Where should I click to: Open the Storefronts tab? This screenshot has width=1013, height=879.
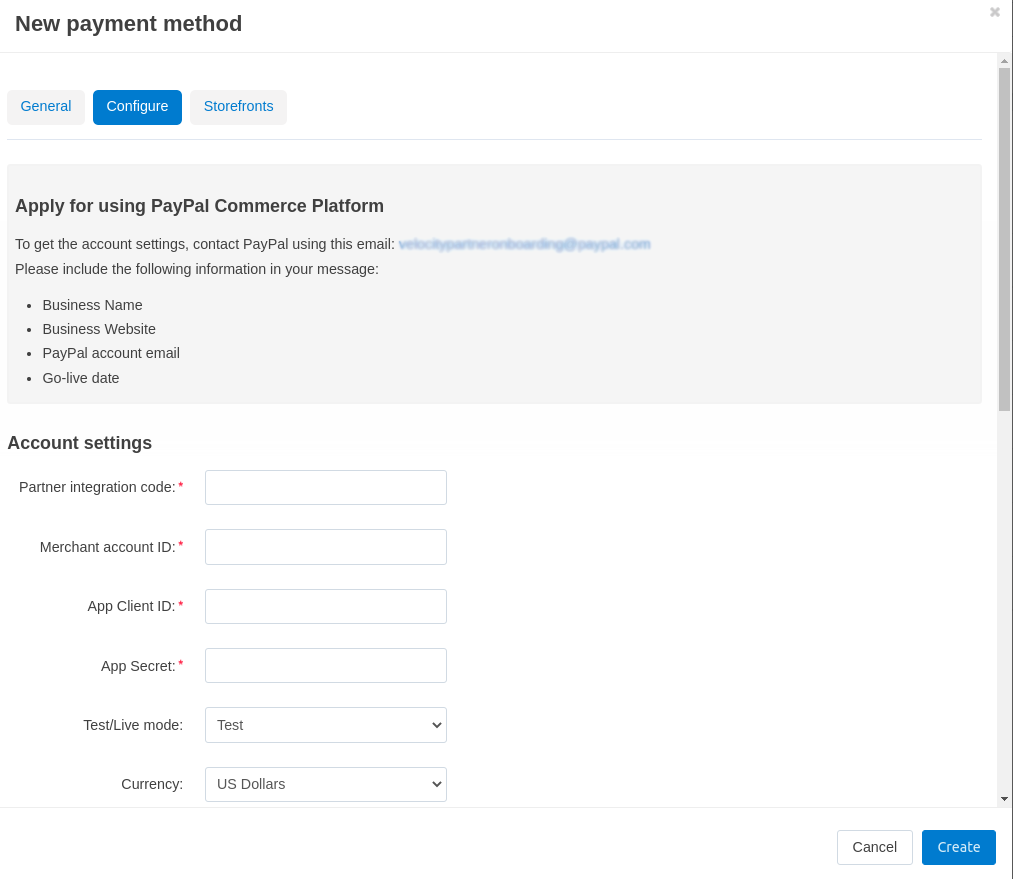(238, 107)
